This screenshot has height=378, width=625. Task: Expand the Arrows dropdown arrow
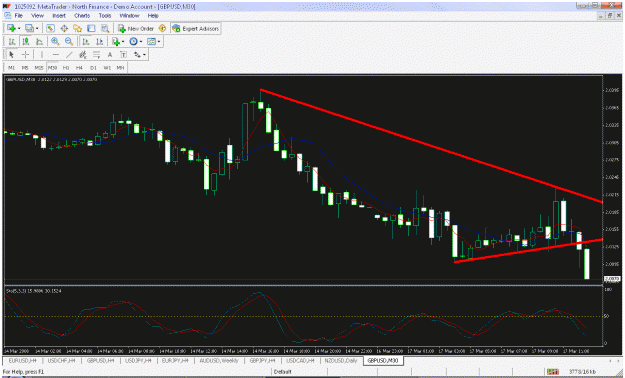coord(144,55)
